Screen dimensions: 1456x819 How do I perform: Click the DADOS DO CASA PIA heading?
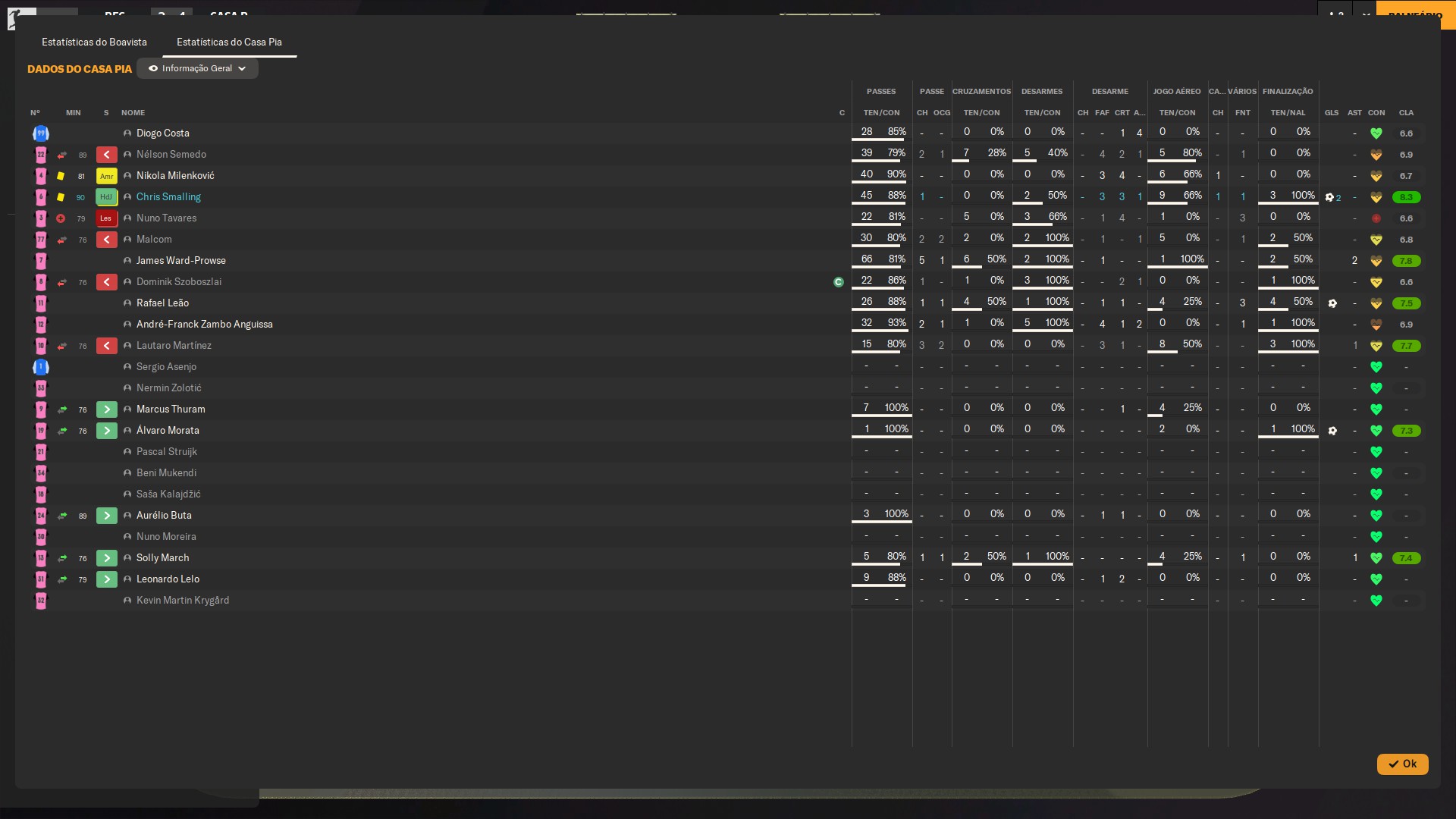click(x=80, y=69)
